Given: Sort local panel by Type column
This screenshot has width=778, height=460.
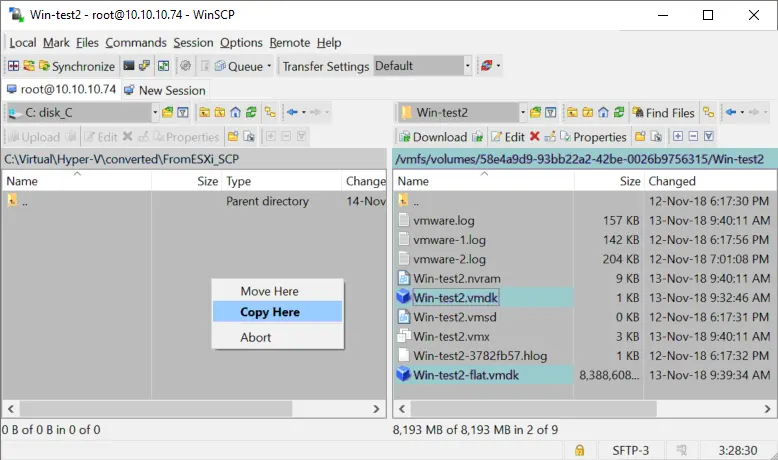Looking at the screenshot, I should [281, 181].
